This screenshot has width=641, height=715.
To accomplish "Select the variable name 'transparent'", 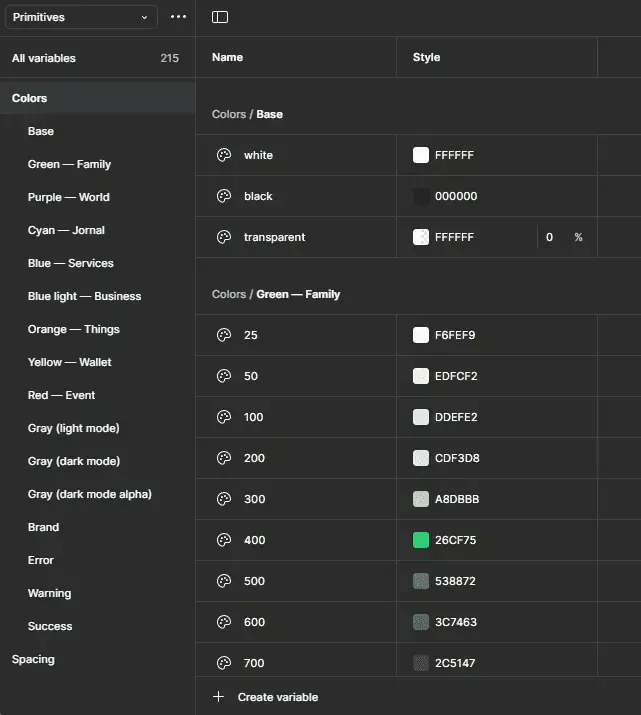I will click(274, 237).
